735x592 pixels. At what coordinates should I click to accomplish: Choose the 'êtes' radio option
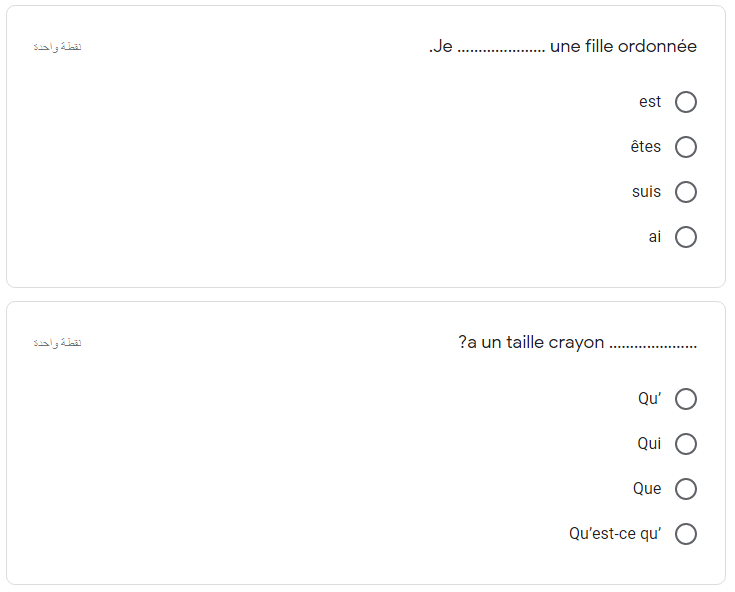coord(685,147)
